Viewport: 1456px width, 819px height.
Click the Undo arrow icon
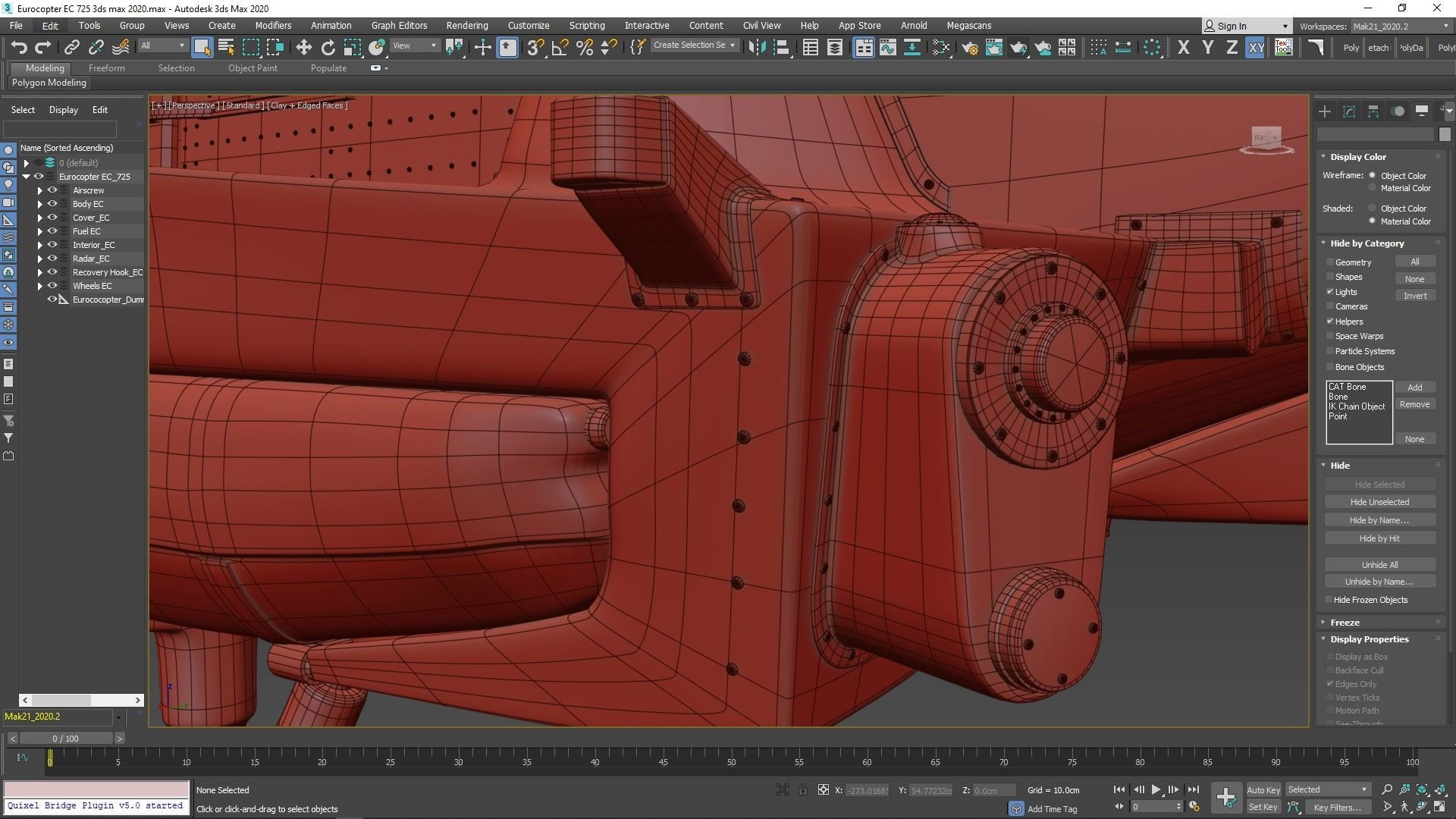(18, 48)
